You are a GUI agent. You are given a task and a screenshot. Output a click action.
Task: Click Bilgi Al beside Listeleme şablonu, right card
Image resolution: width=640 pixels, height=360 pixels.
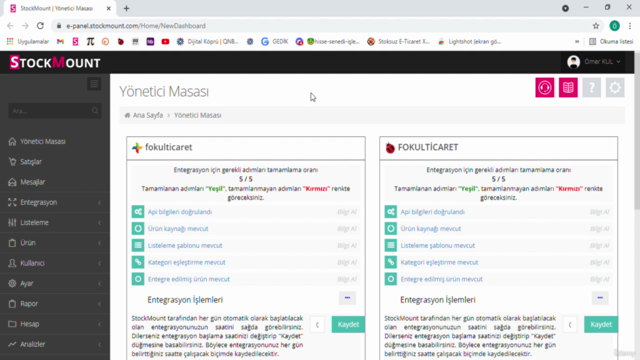coord(599,245)
